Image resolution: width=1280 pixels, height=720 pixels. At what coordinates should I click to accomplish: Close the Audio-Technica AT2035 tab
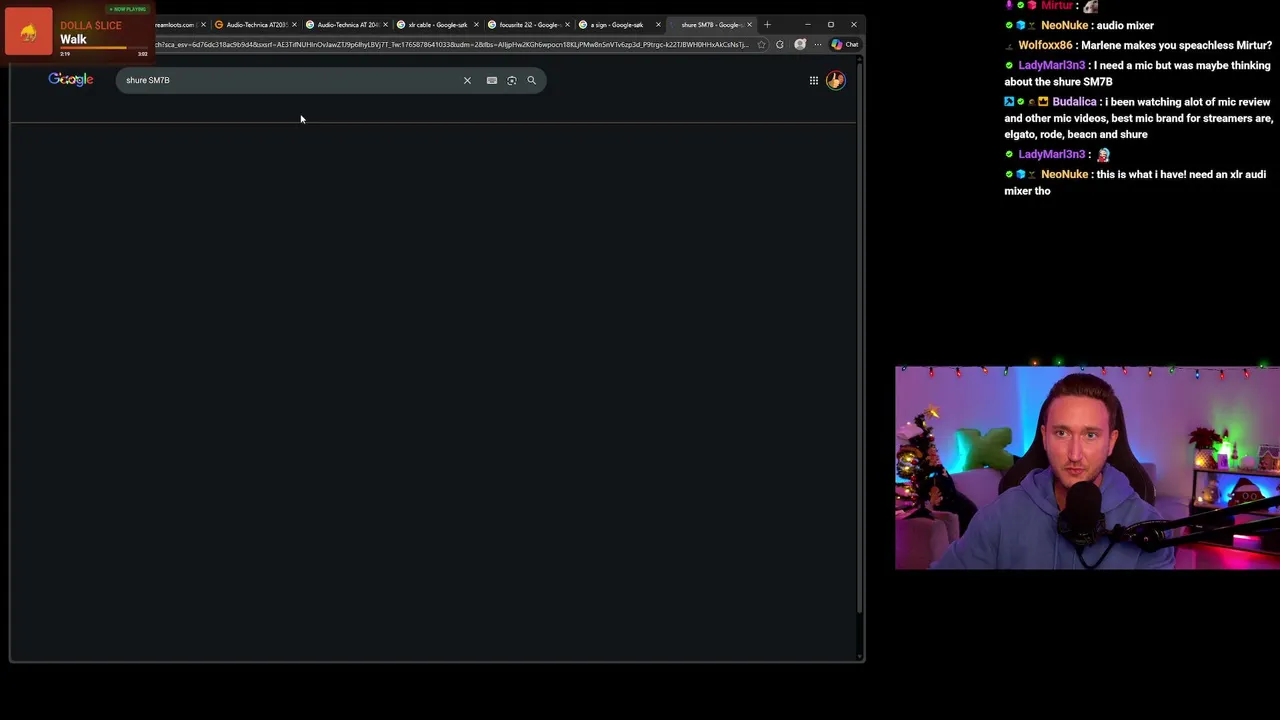pyautogui.click(x=294, y=24)
